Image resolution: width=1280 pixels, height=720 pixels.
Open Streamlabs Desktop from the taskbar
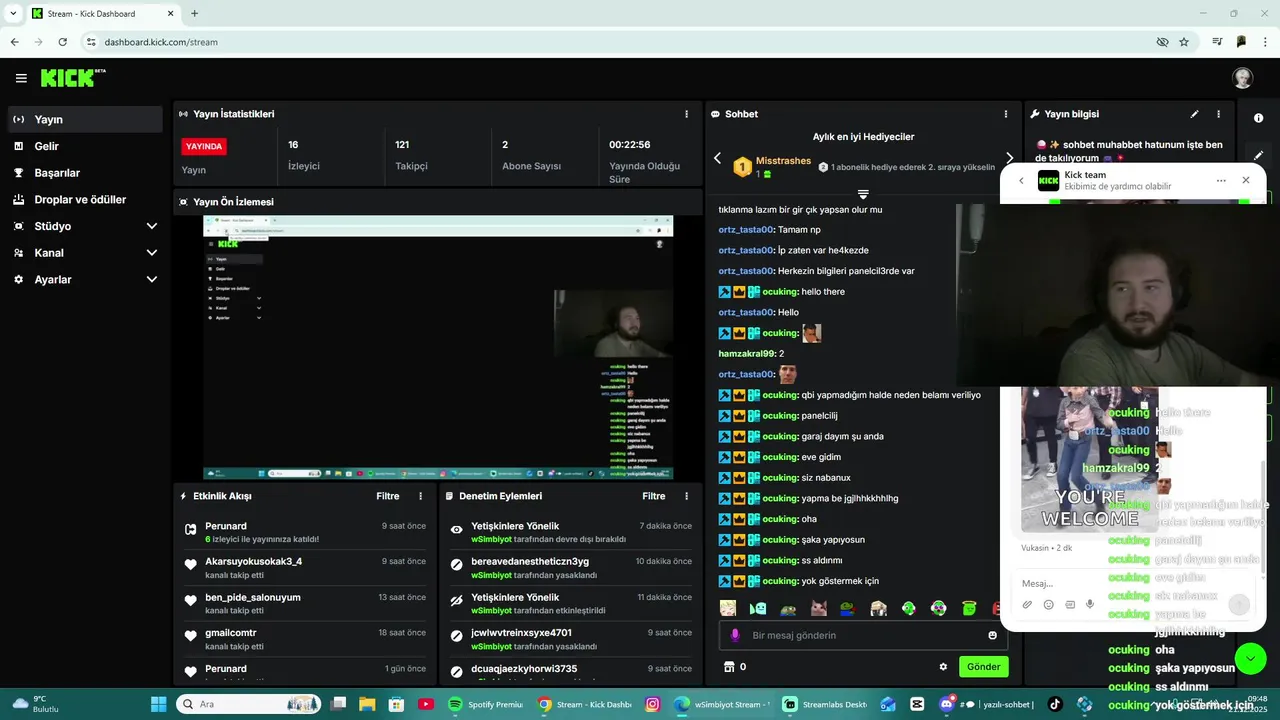point(824,704)
